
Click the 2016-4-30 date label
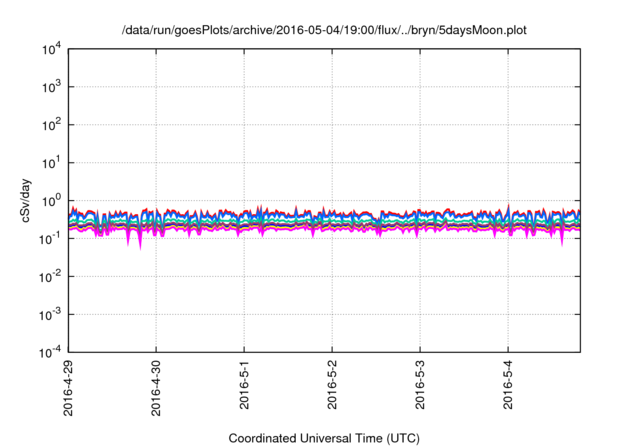[x=156, y=388]
